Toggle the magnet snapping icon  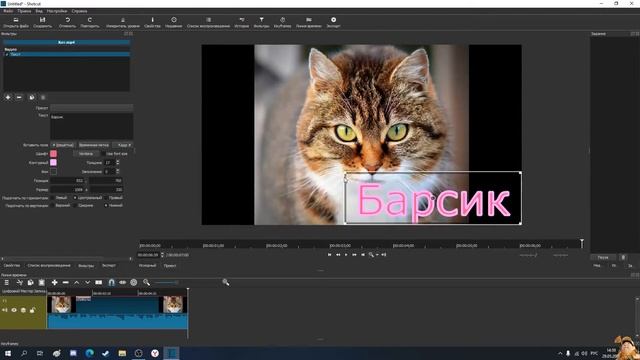click(x=111, y=282)
